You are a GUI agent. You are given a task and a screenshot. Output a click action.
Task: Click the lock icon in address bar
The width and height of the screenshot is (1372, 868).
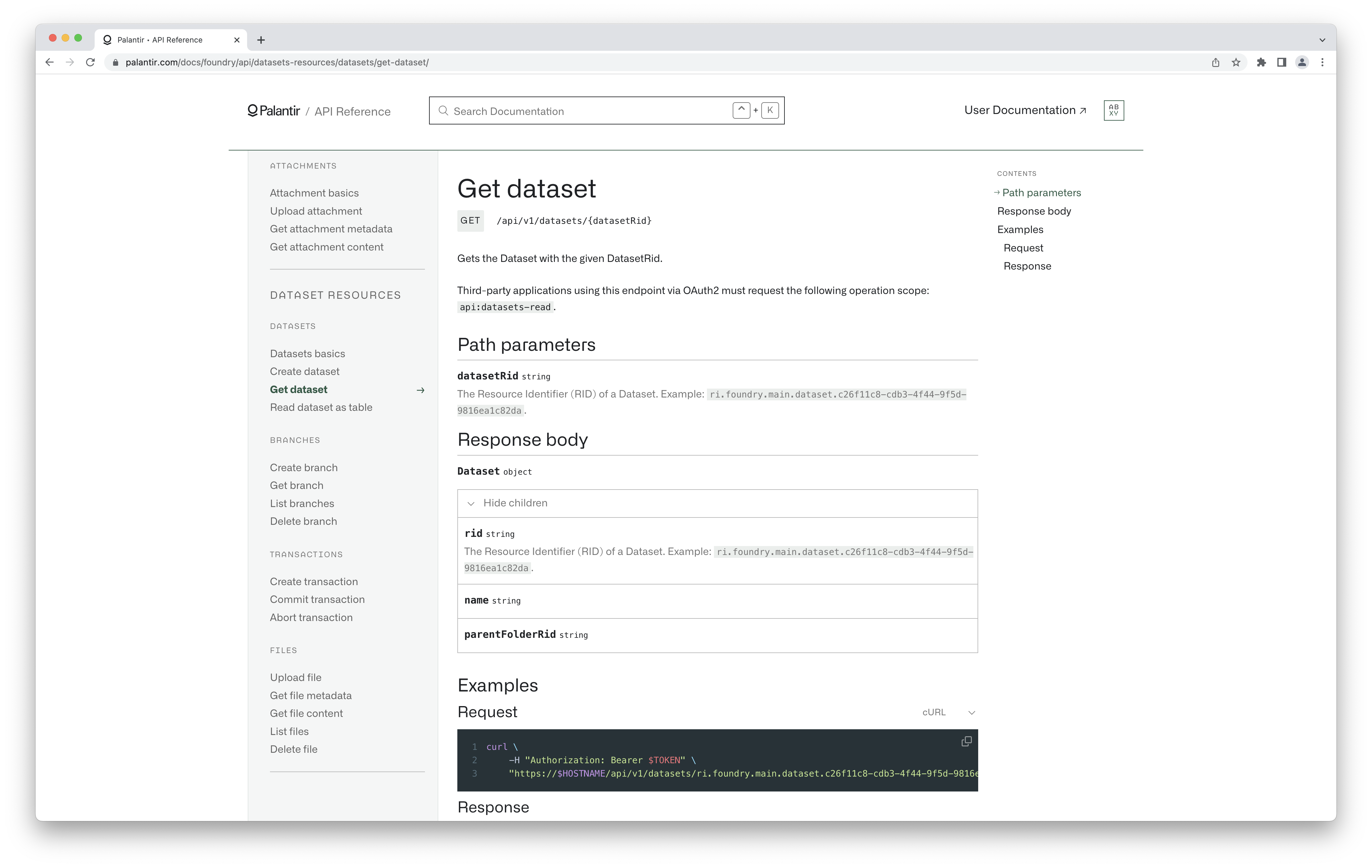(115, 62)
